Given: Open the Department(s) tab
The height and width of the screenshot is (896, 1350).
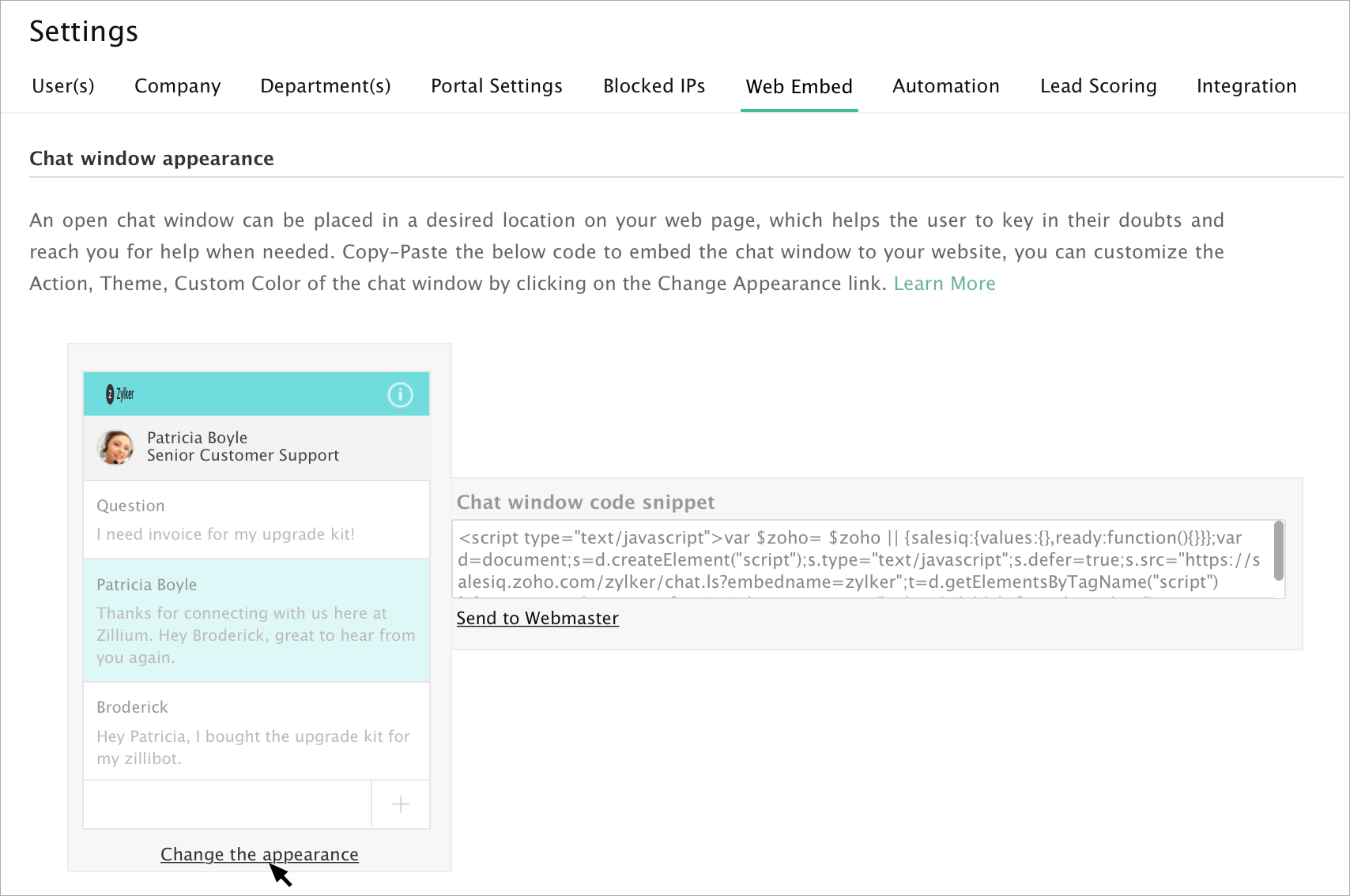Looking at the screenshot, I should [x=325, y=86].
